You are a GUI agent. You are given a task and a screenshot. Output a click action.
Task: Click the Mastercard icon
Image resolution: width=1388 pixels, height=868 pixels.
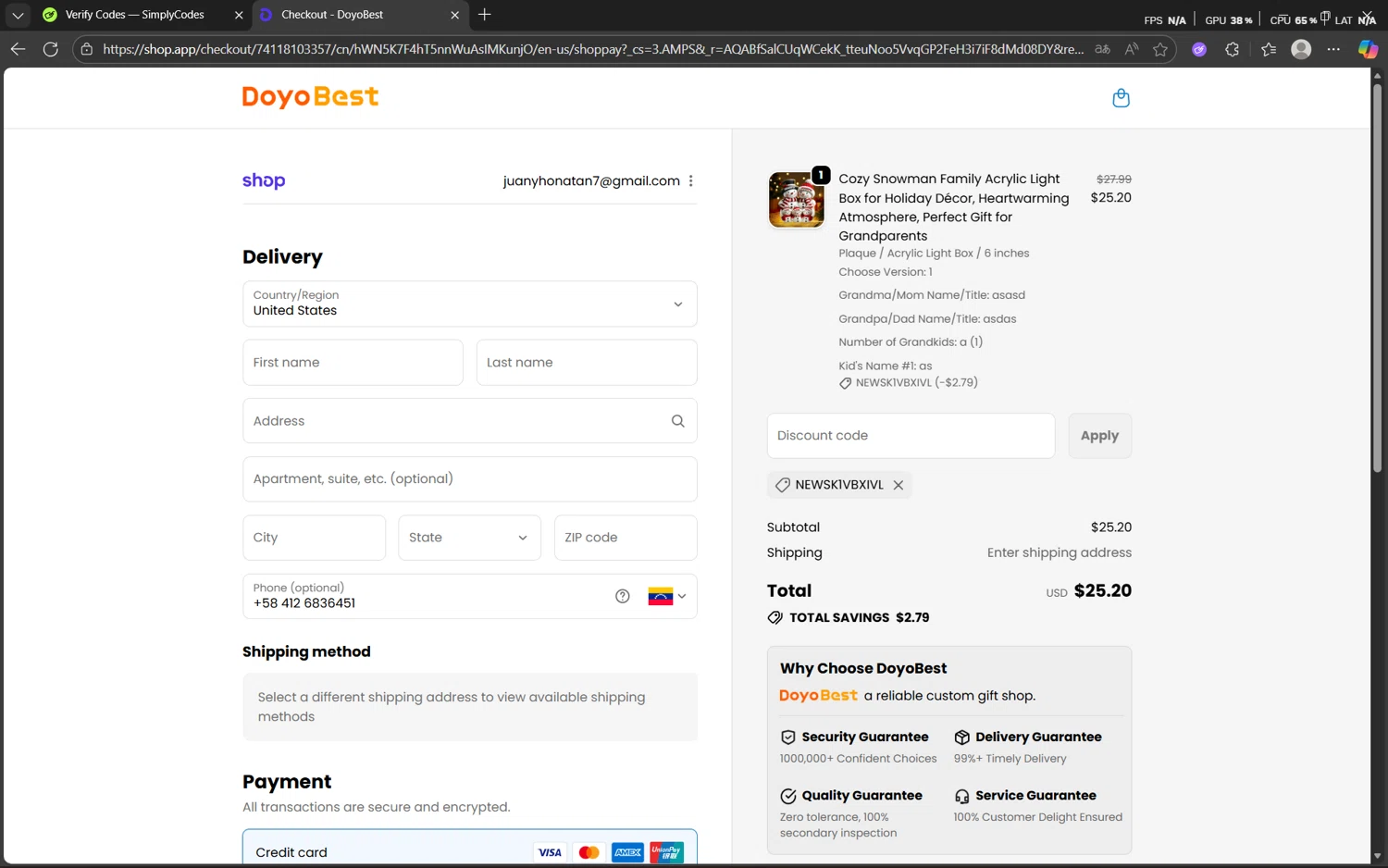tap(589, 852)
